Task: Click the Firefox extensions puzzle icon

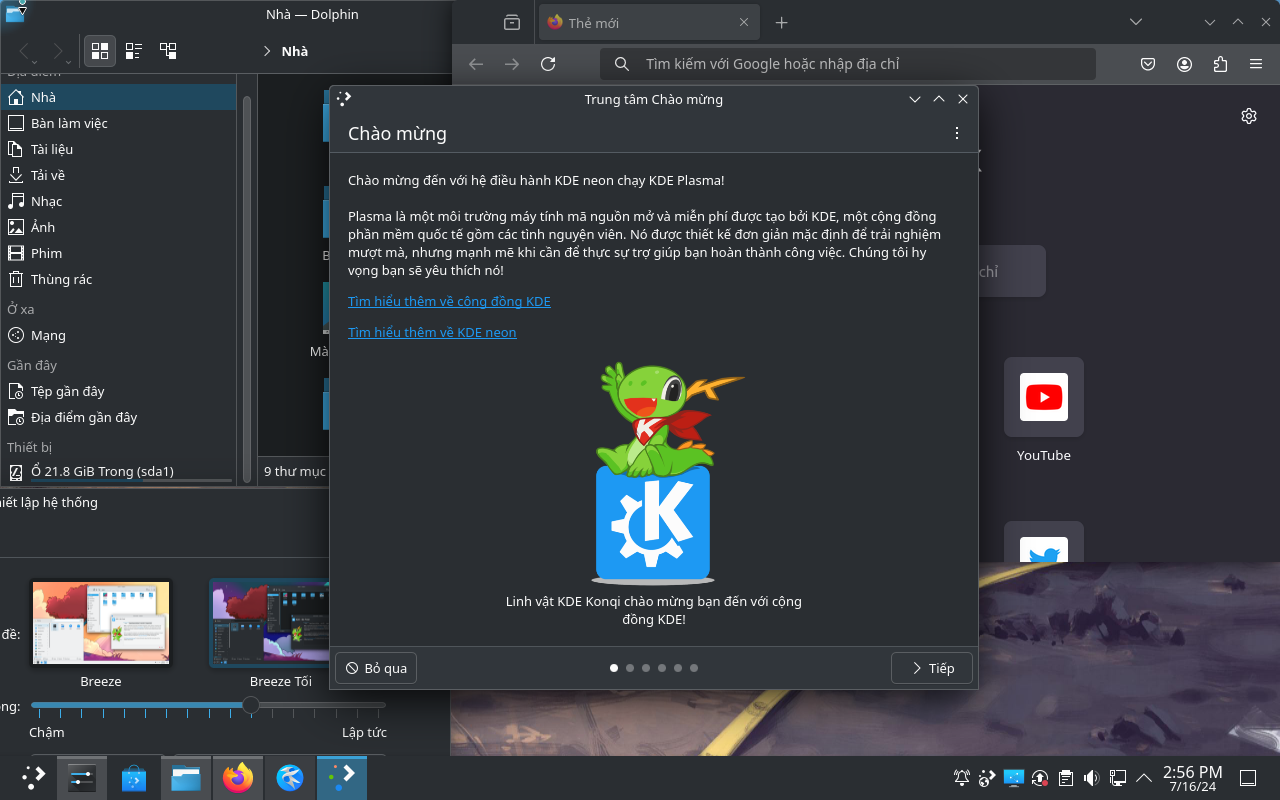Action: point(1220,63)
